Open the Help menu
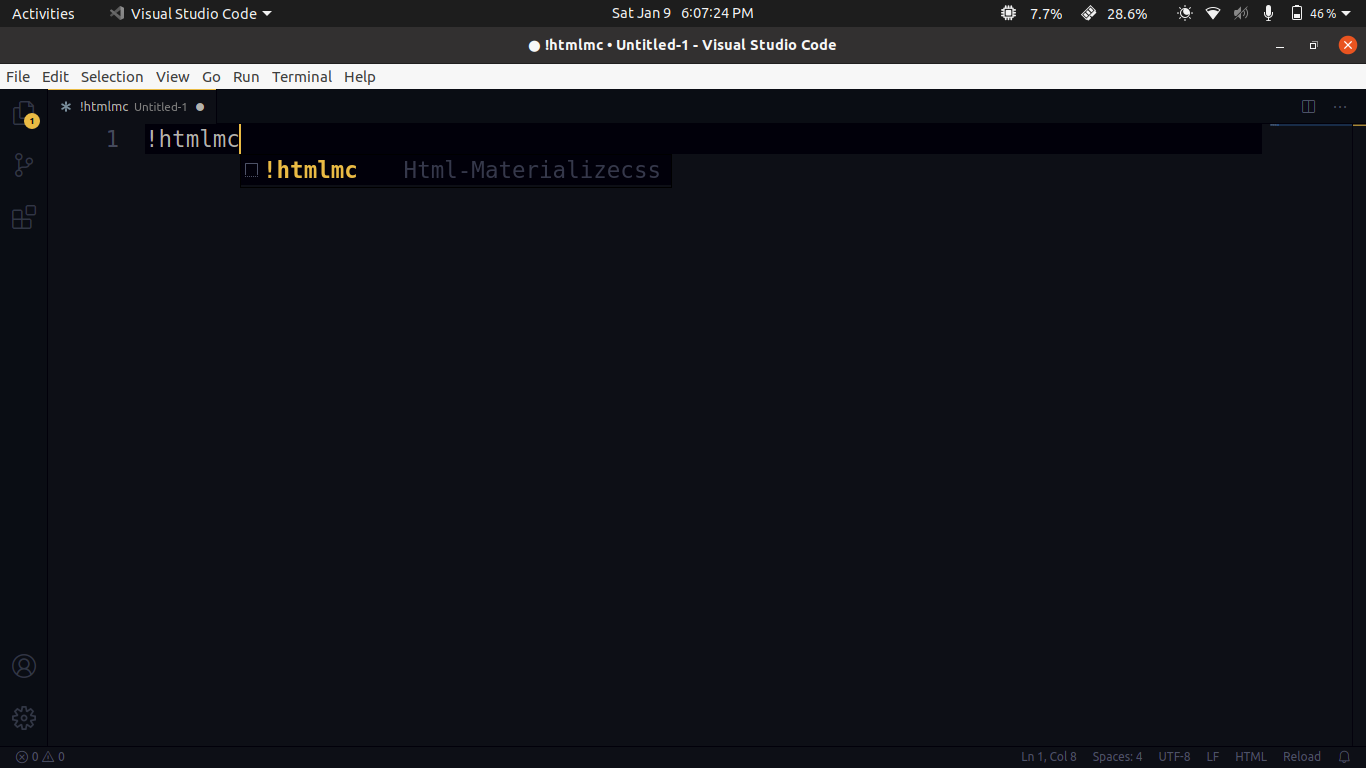This screenshot has width=1366, height=768. (360, 77)
